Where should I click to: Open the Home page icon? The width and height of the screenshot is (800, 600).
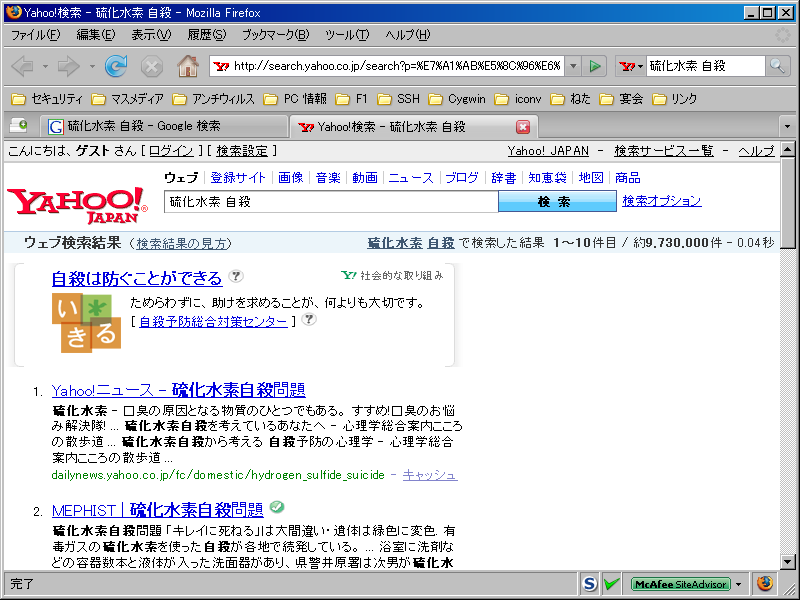[187, 66]
